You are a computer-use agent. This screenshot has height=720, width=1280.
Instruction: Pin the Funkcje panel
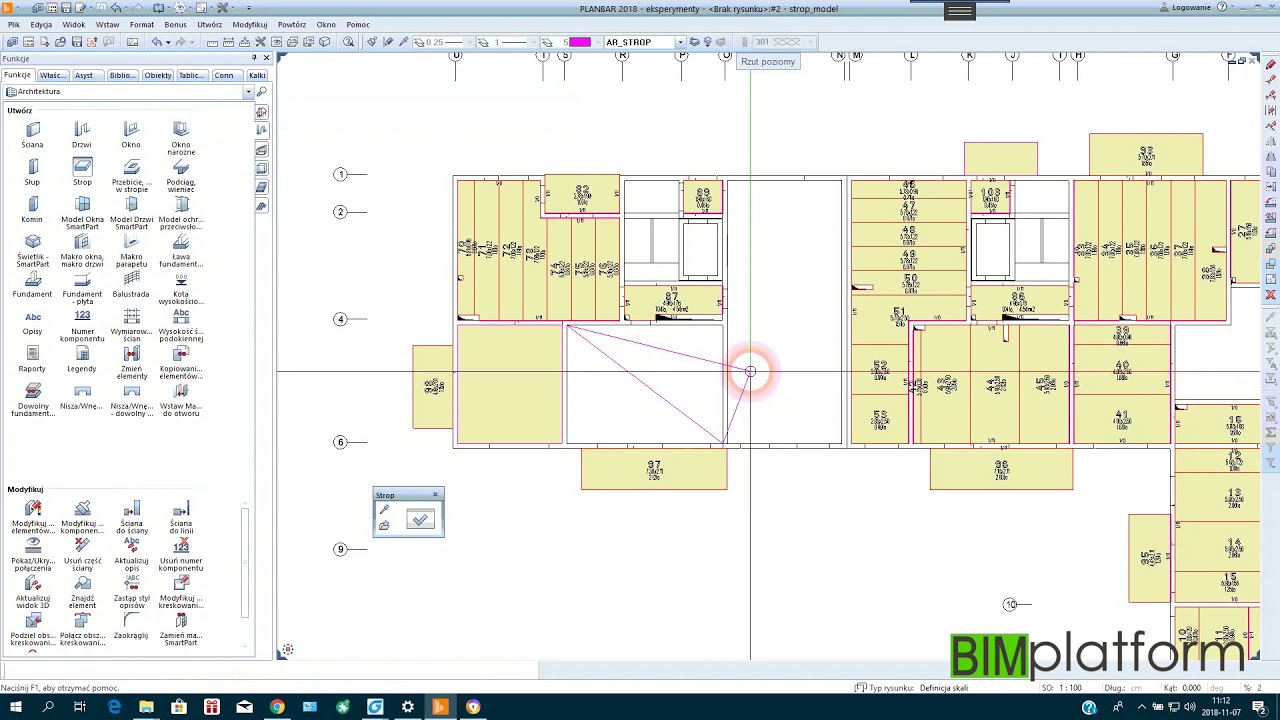pos(254,59)
